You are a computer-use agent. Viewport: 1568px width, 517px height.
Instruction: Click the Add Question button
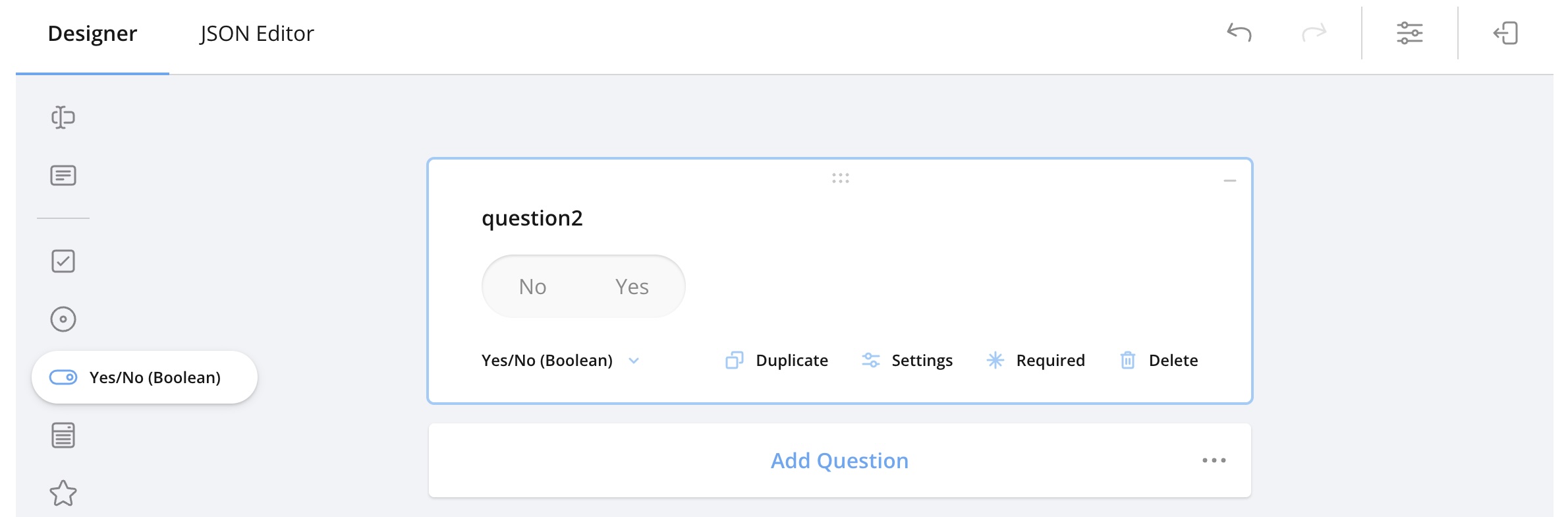point(839,460)
